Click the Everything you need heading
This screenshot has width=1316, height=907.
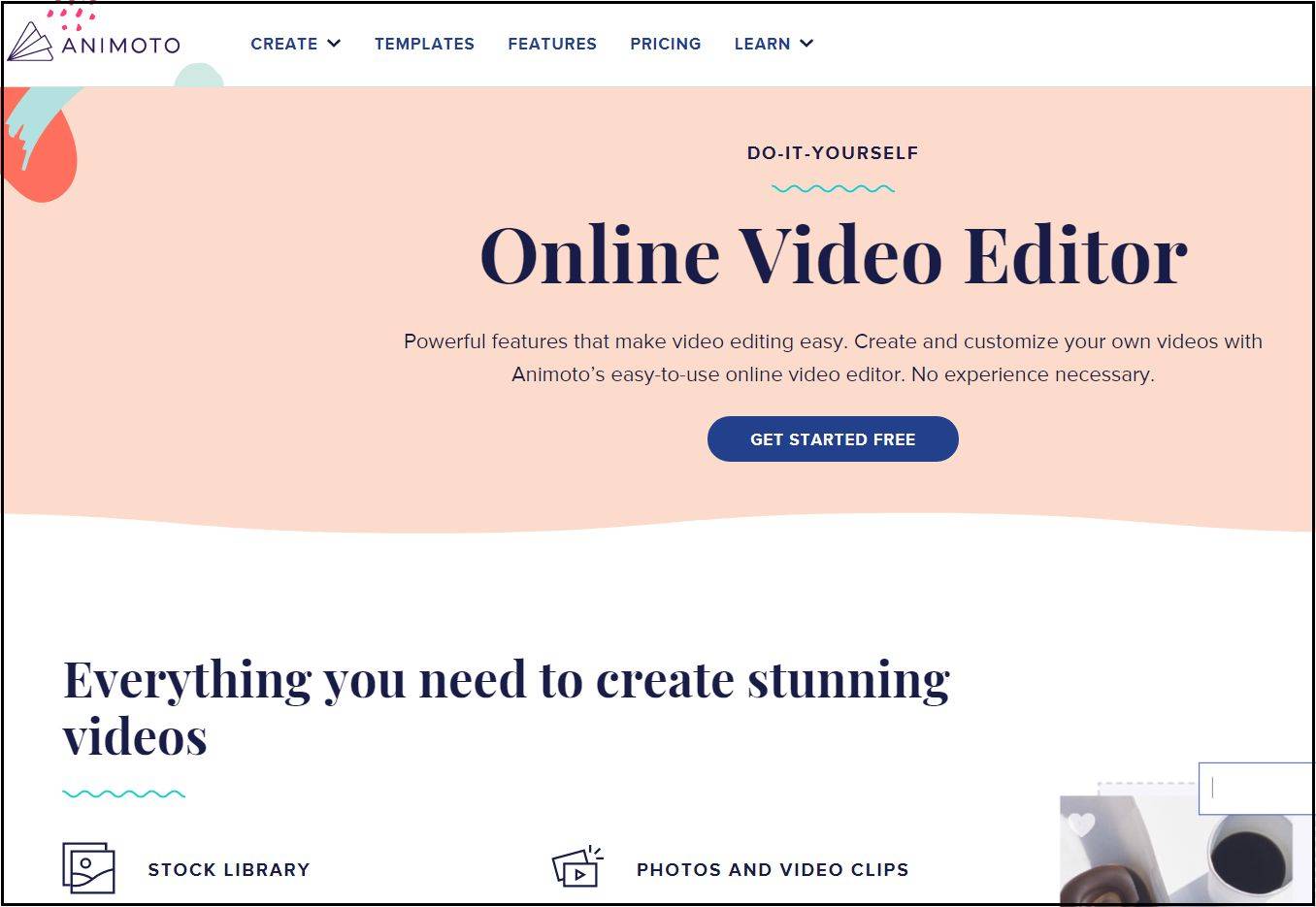pyautogui.click(x=507, y=708)
